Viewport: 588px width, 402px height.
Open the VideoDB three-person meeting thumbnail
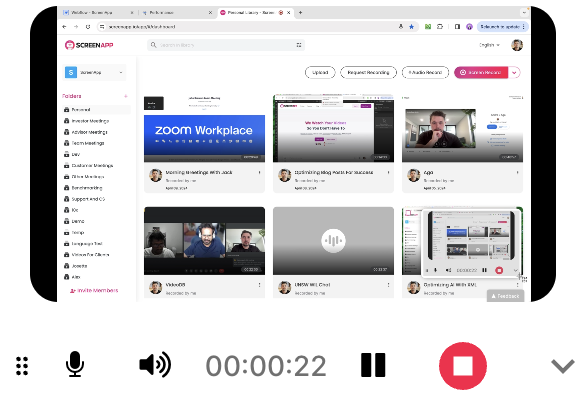click(x=204, y=241)
